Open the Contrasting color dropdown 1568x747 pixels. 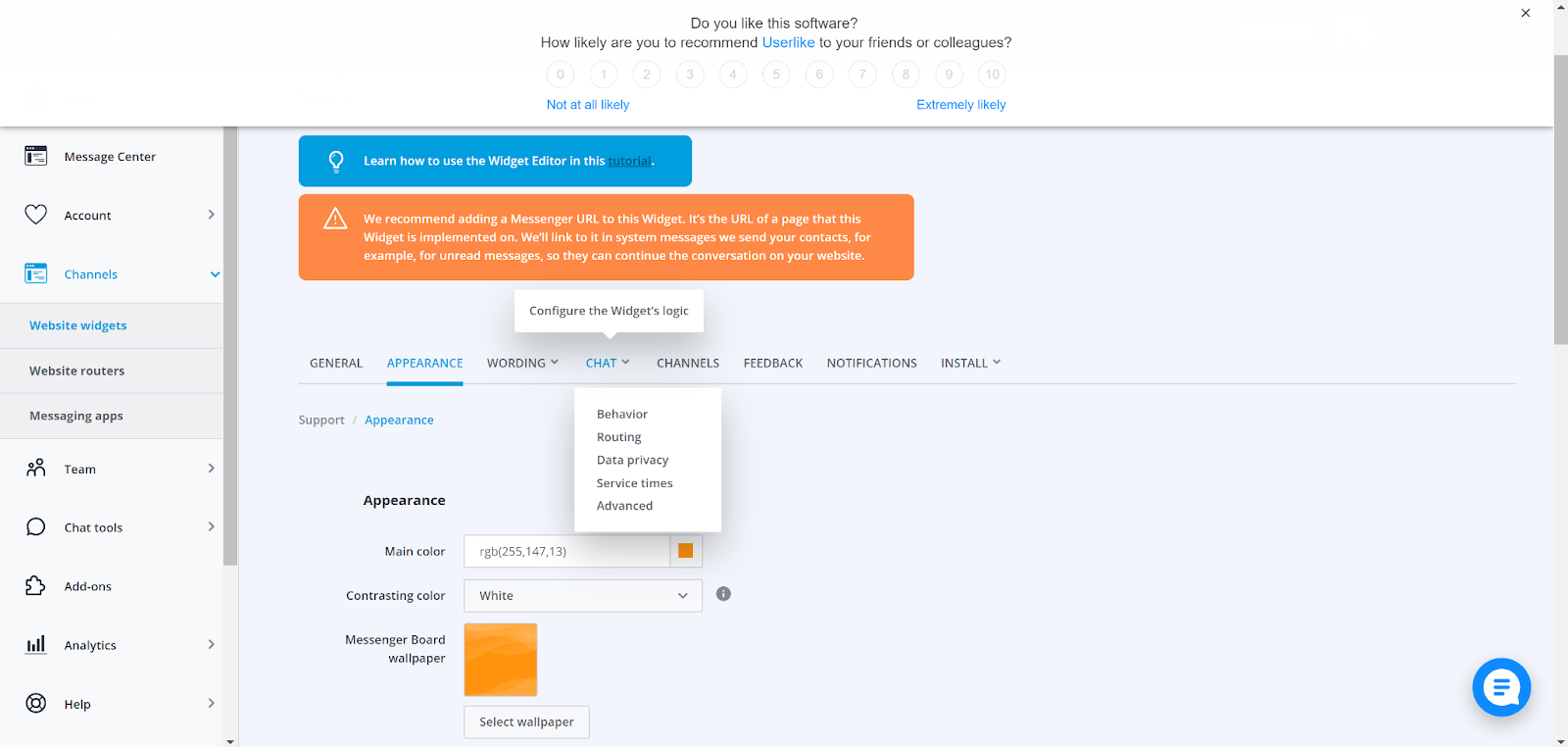tap(583, 596)
